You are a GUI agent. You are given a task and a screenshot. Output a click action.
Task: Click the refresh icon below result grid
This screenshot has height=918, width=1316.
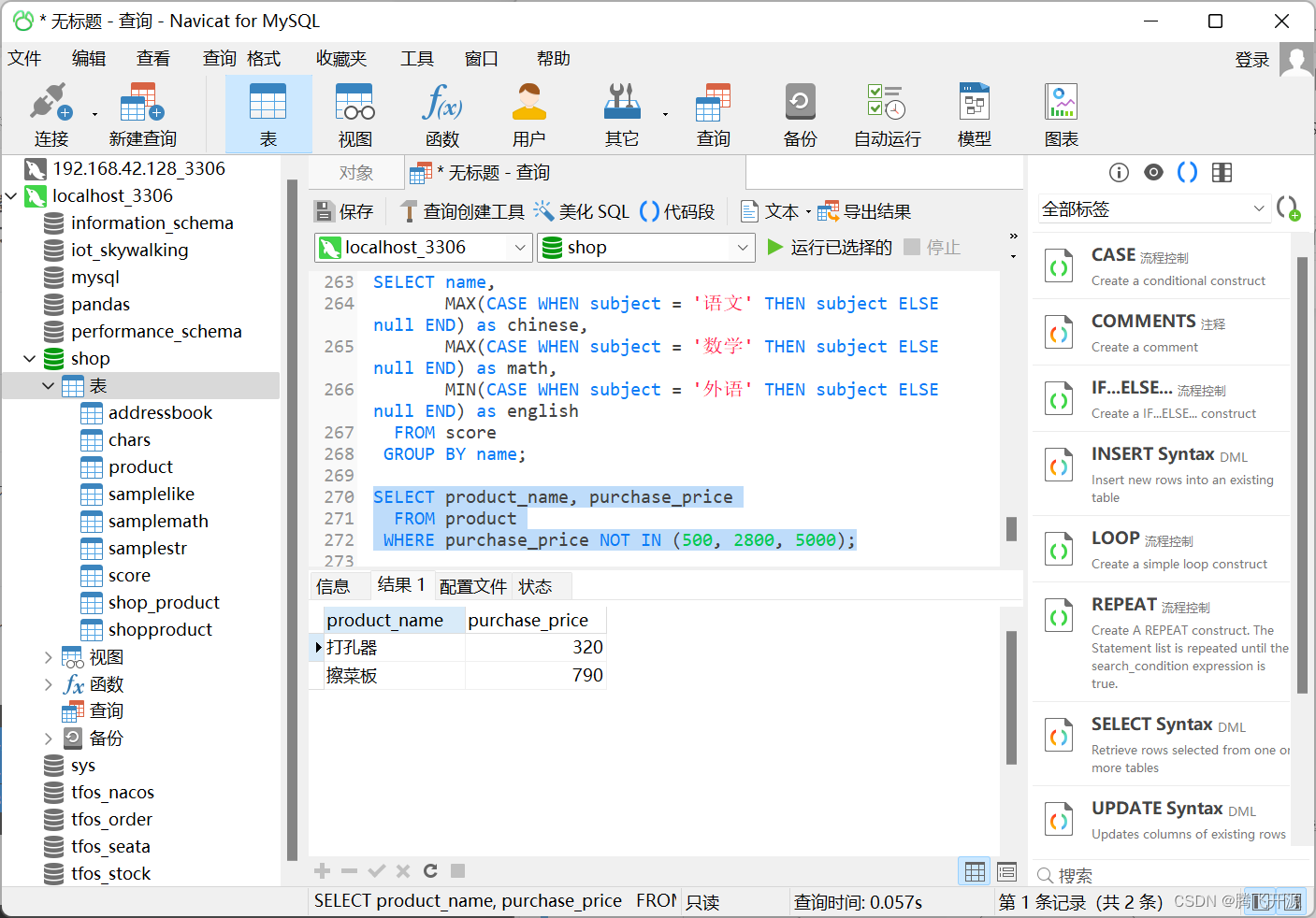(x=430, y=871)
